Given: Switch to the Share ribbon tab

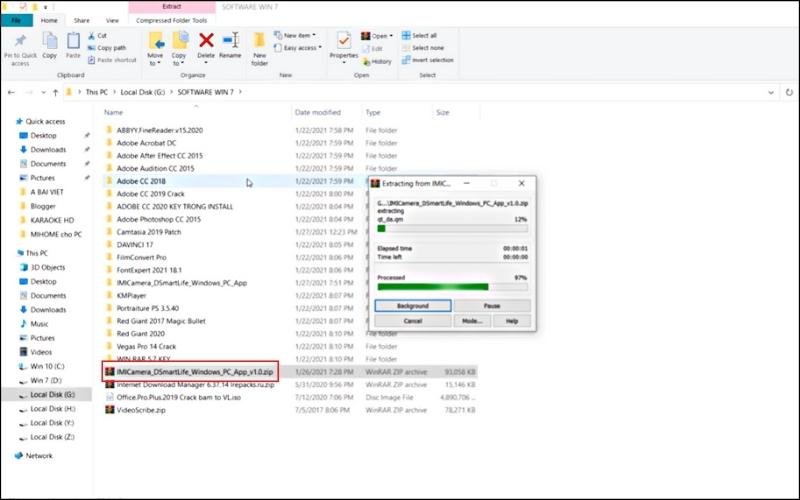Looking at the screenshot, I should [x=81, y=20].
